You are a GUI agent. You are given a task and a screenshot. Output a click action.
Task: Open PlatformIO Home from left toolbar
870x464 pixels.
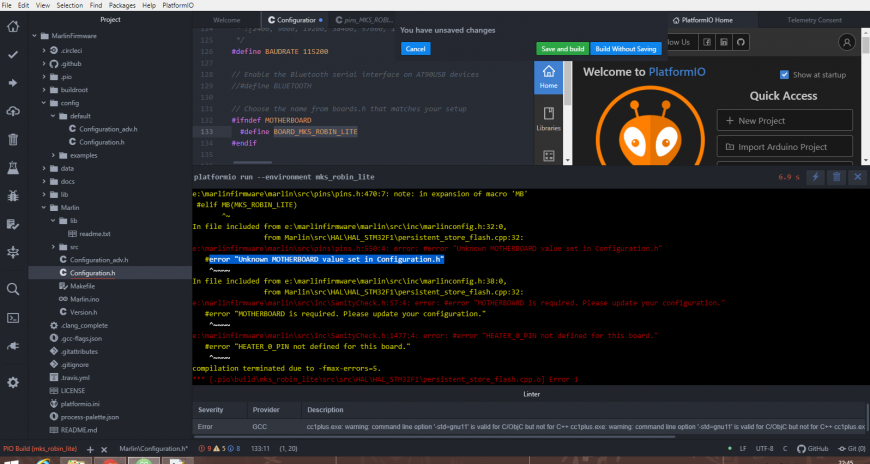[13, 27]
